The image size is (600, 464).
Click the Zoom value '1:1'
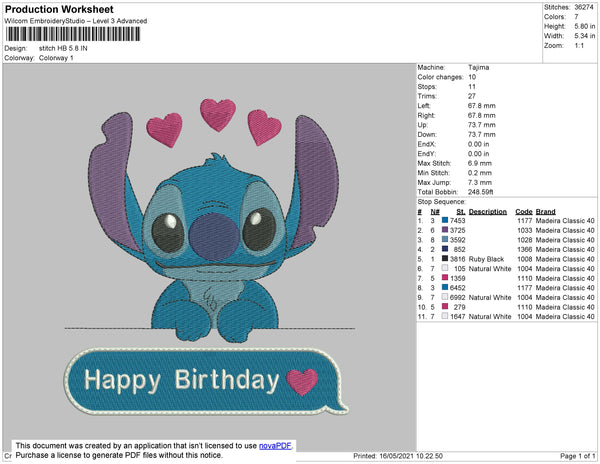coord(579,46)
